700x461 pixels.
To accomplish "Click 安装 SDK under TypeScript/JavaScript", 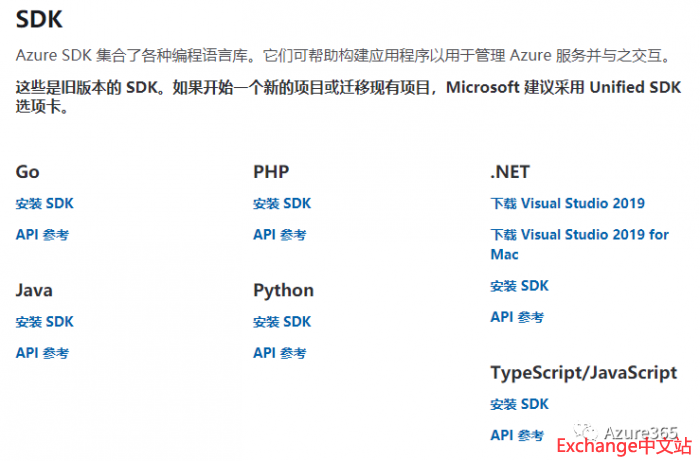I will (x=519, y=404).
